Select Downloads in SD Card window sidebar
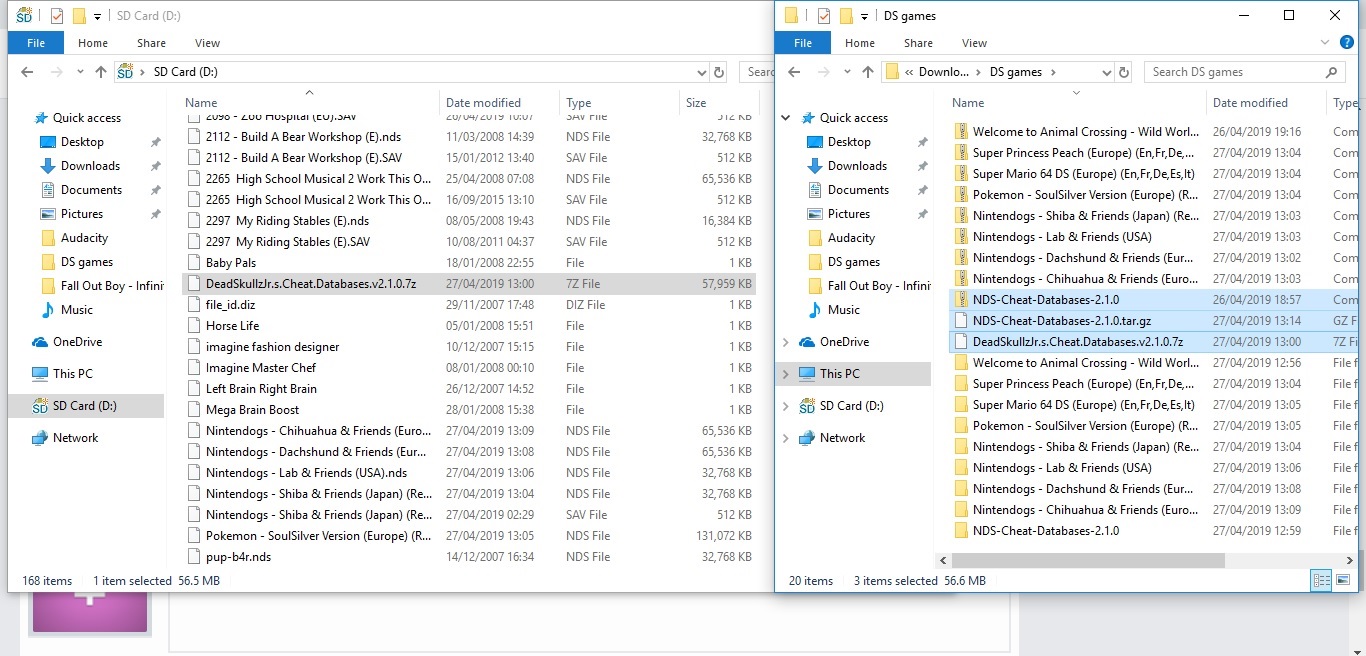The image size is (1366, 656). tap(90, 166)
